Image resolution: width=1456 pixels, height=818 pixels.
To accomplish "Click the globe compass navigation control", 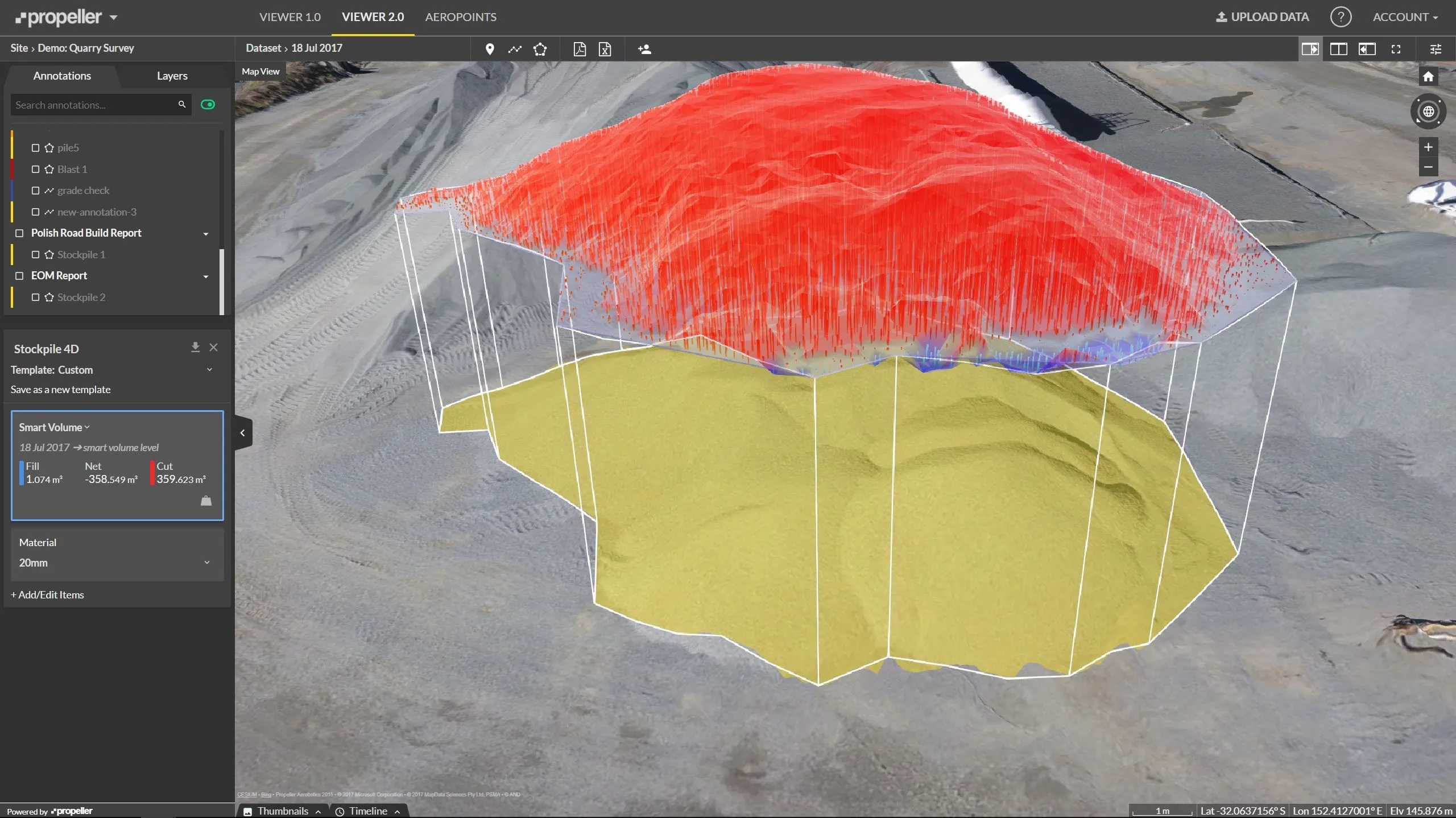I will click(x=1428, y=111).
